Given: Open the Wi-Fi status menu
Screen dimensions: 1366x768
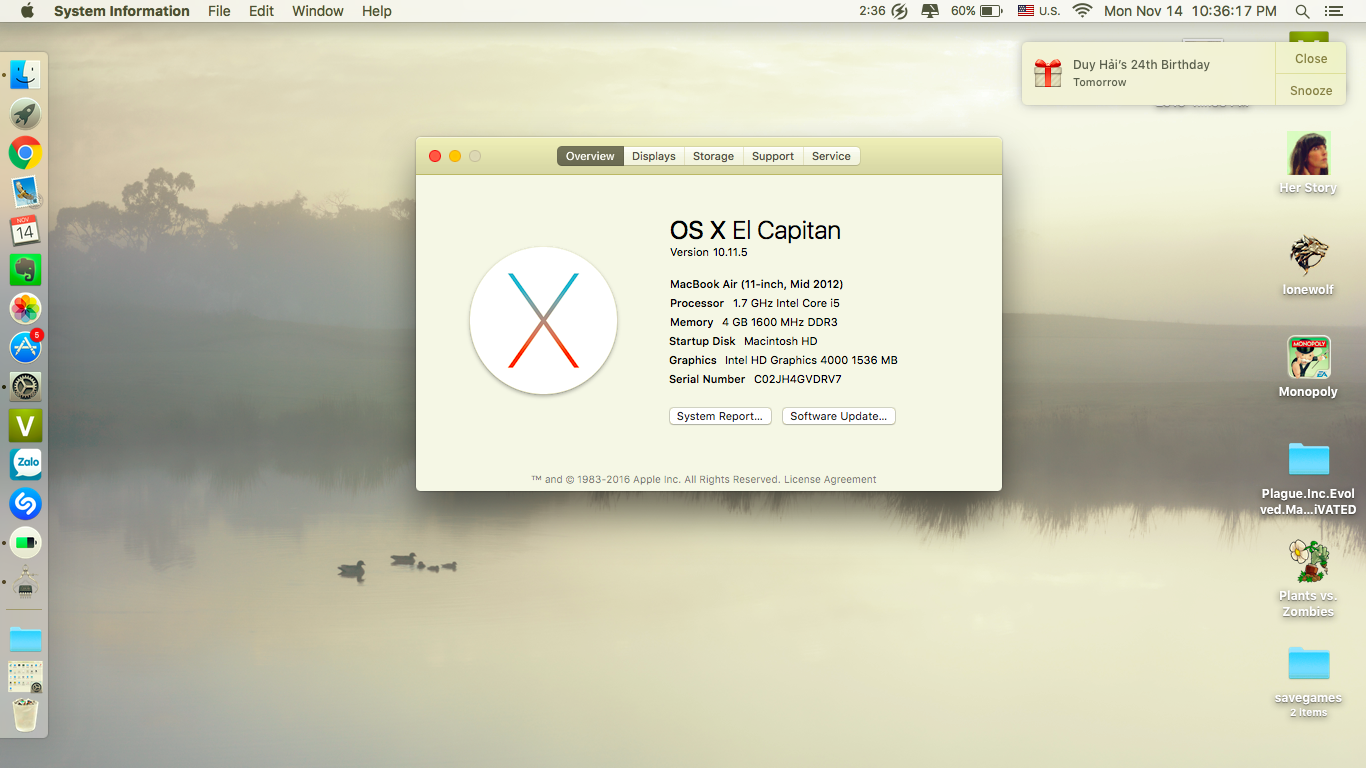Looking at the screenshot, I should pyautogui.click(x=1082, y=11).
